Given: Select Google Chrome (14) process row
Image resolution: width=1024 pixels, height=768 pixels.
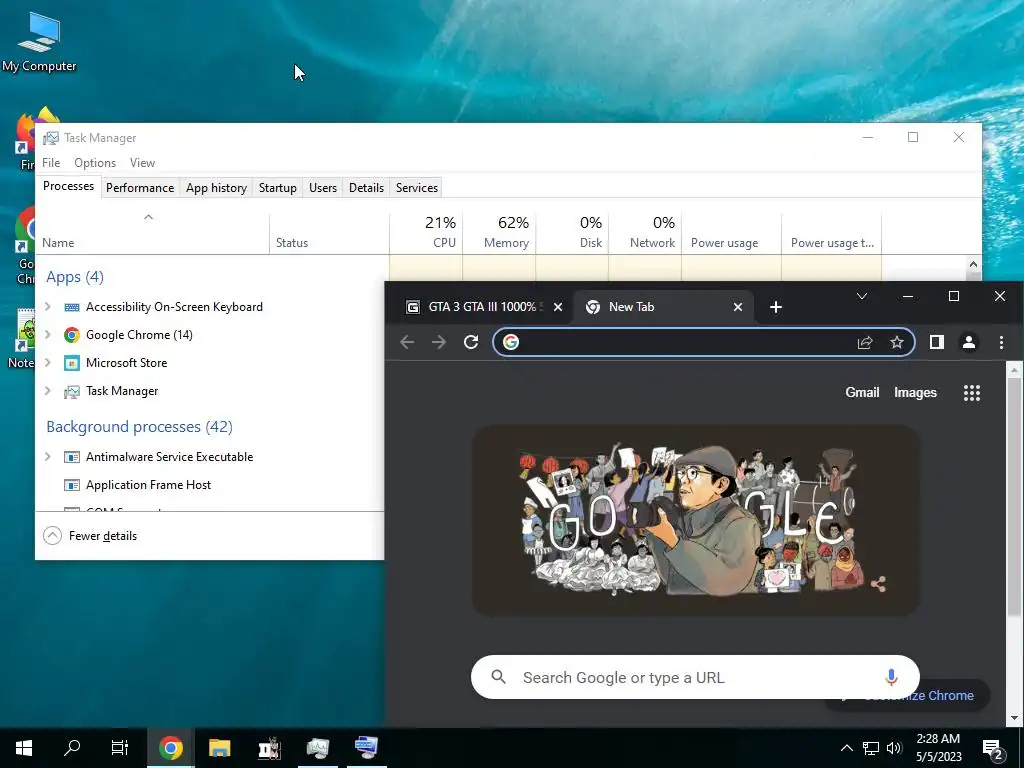Looking at the screenshot, I should (x=210, y=334).
